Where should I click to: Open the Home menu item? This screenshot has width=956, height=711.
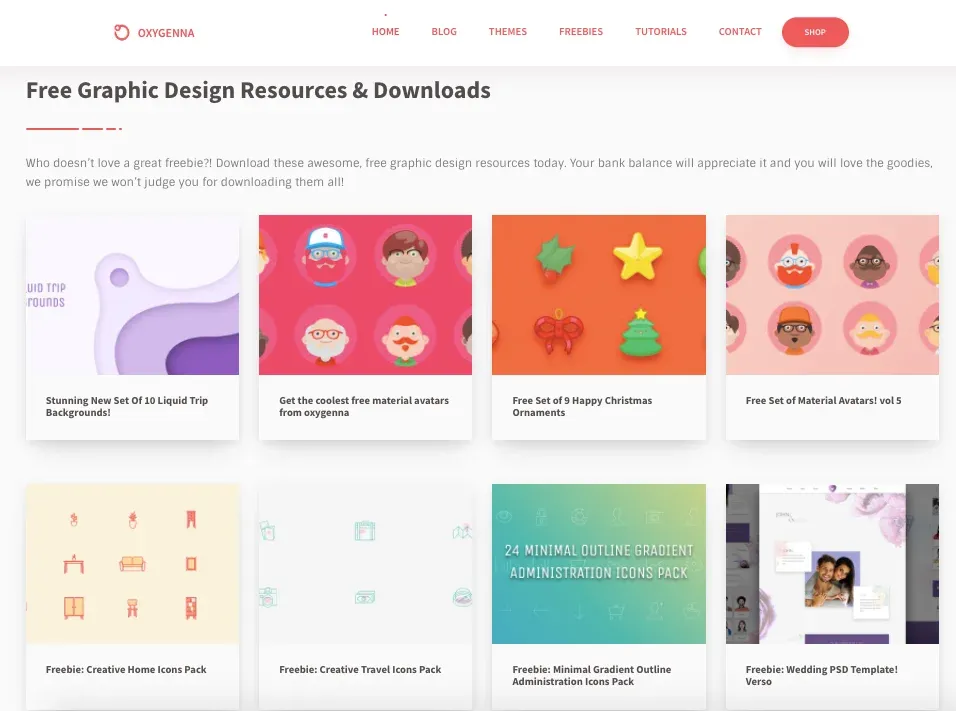coord(385,32)
